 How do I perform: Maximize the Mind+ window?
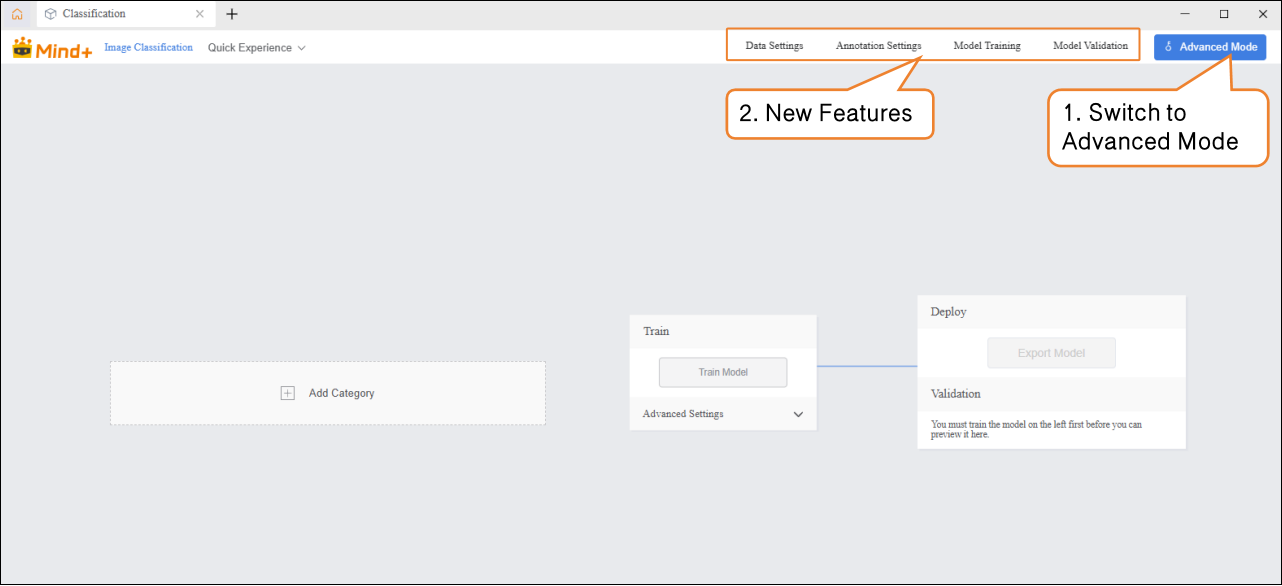(1224, 14)
